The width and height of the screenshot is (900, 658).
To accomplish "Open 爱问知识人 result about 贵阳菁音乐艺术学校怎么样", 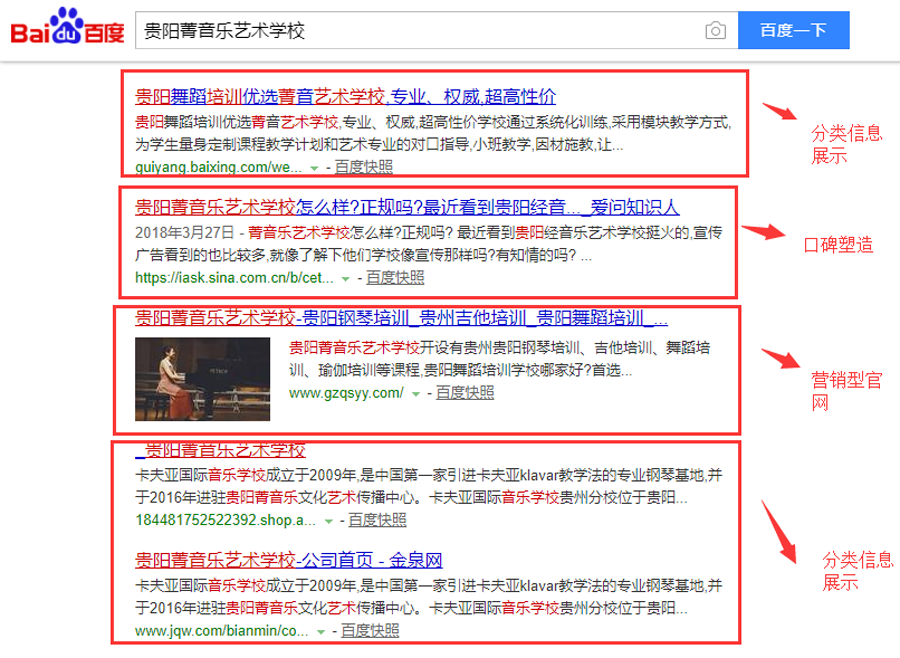I will point(407,207).
